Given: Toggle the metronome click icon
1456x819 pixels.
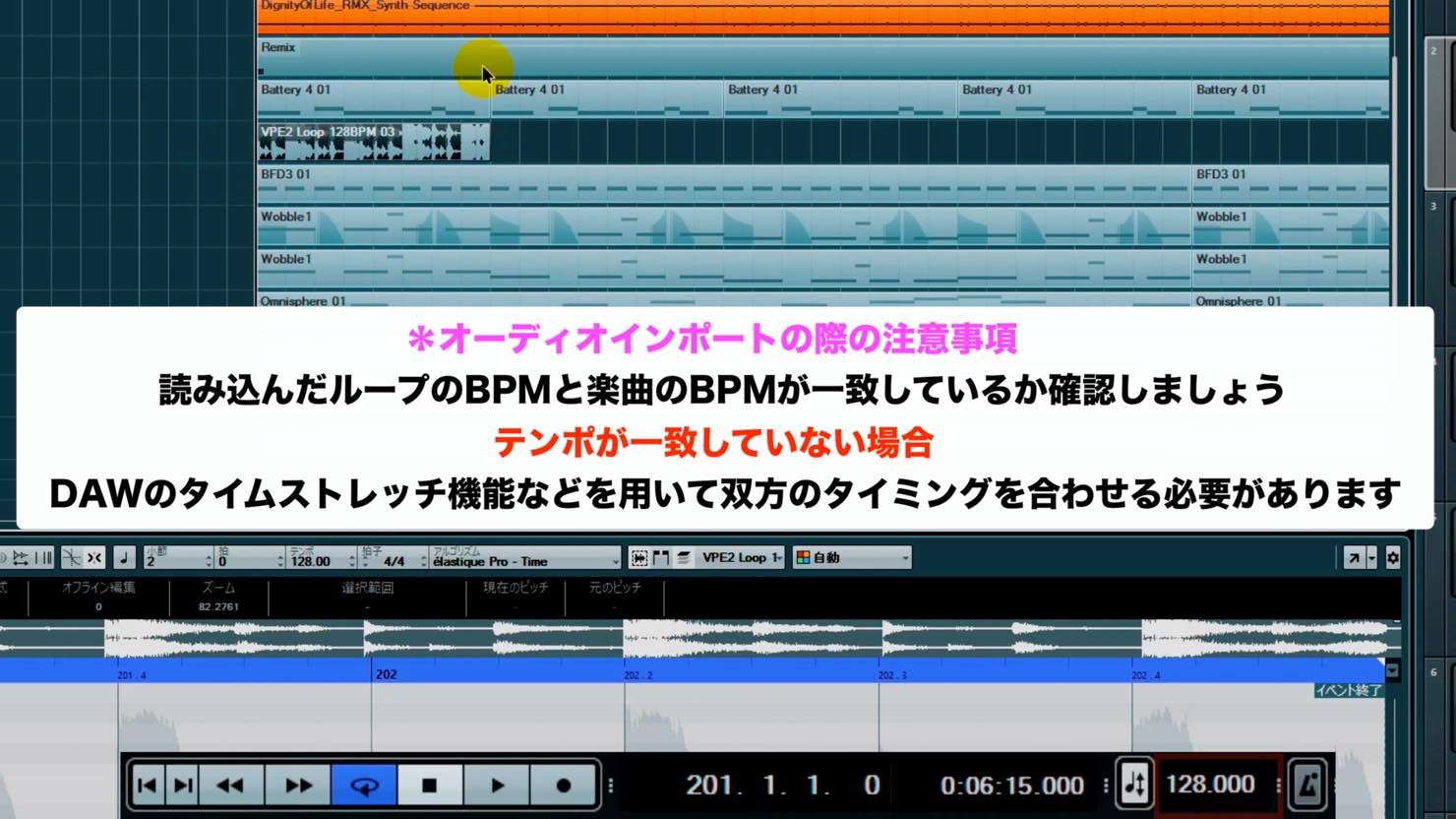Looking at the screenshot, I should pos(1307,785).
